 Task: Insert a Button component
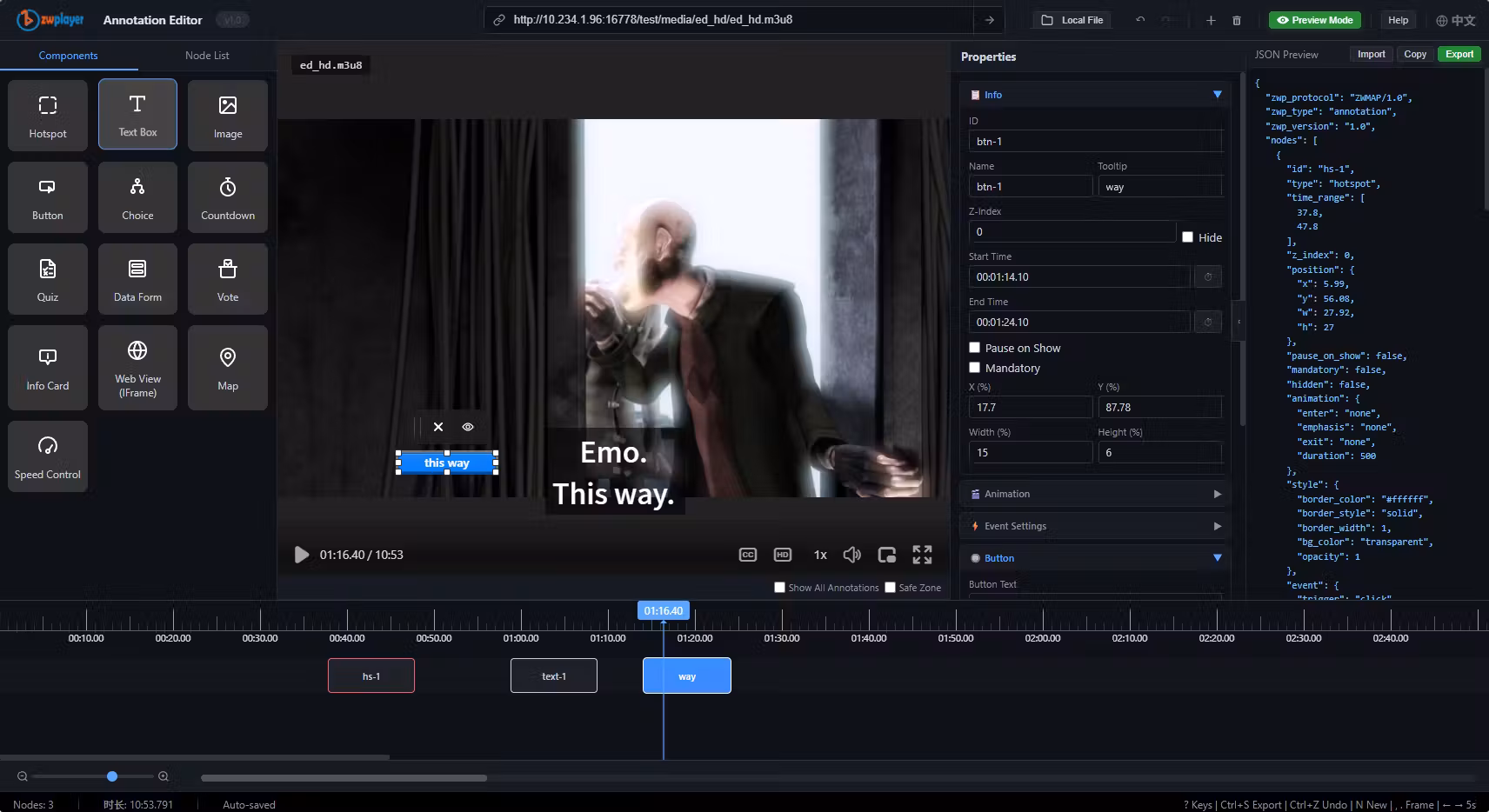pos(48,197)
